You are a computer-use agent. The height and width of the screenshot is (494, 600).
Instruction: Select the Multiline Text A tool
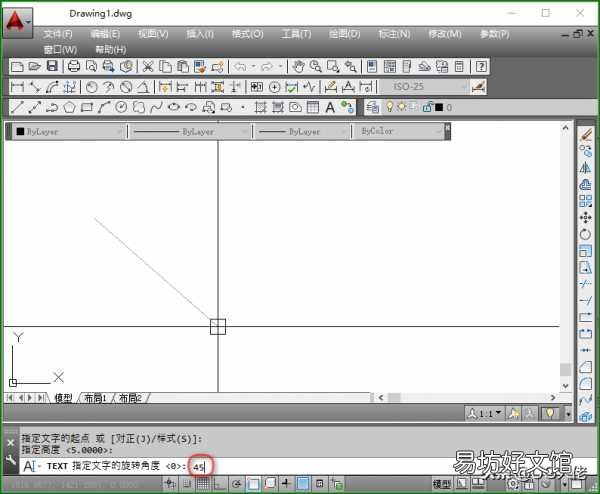click(330, 108)
